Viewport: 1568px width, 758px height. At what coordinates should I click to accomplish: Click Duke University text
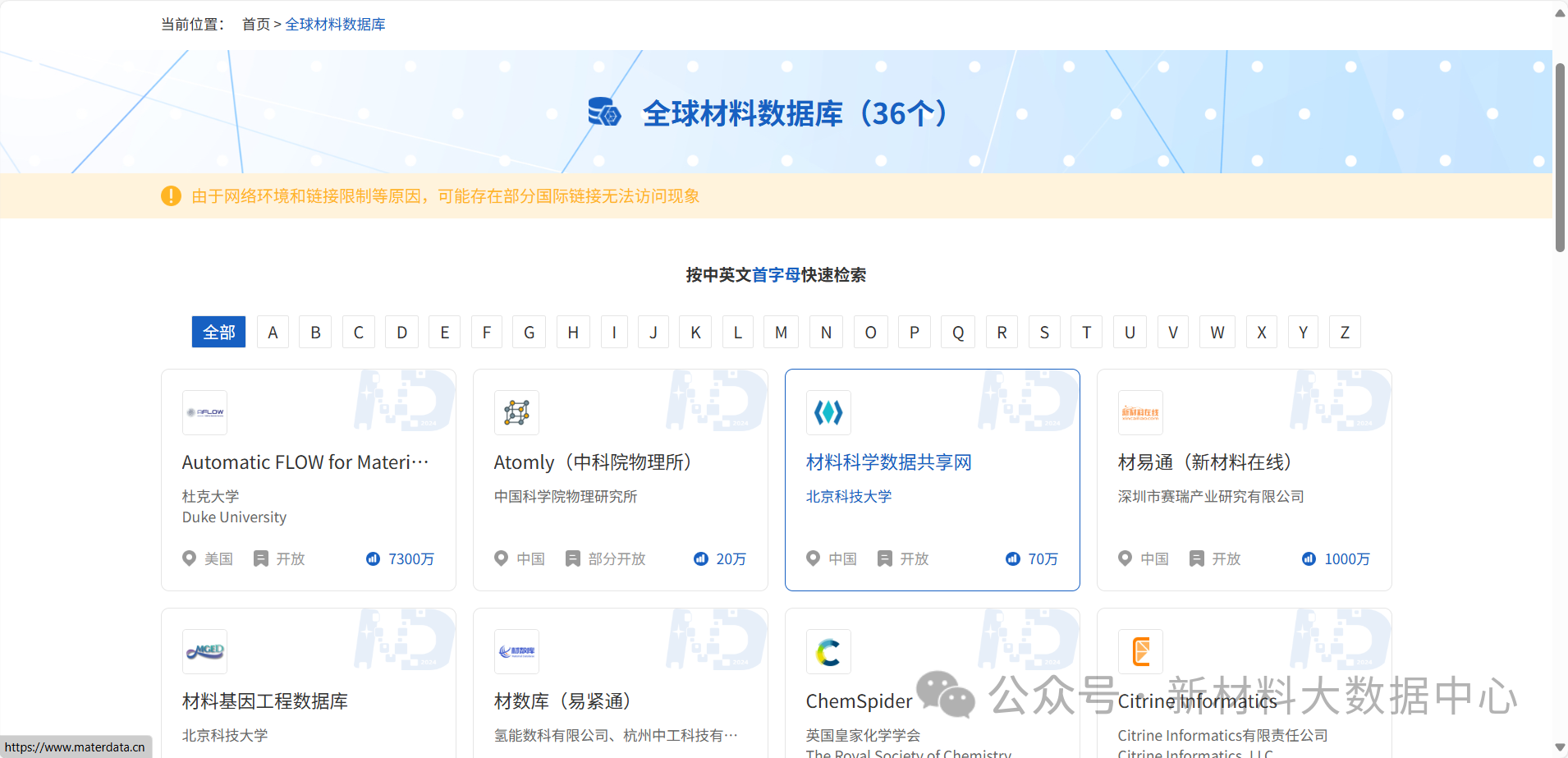234,517
